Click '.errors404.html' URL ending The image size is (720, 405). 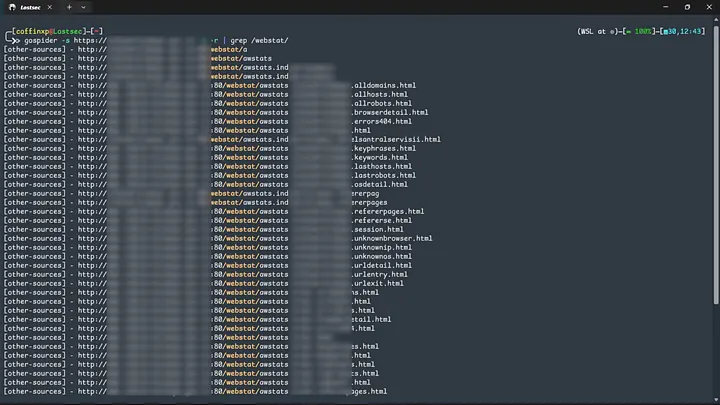[x=382, y=122]
